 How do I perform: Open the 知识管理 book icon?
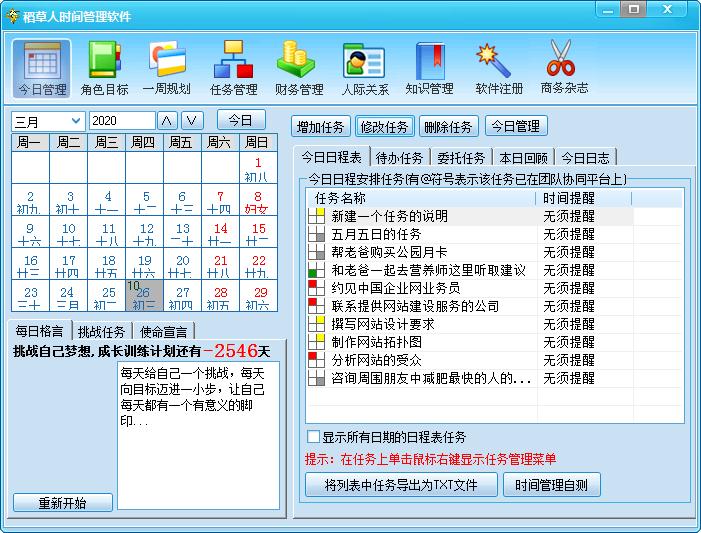(429, 68)
